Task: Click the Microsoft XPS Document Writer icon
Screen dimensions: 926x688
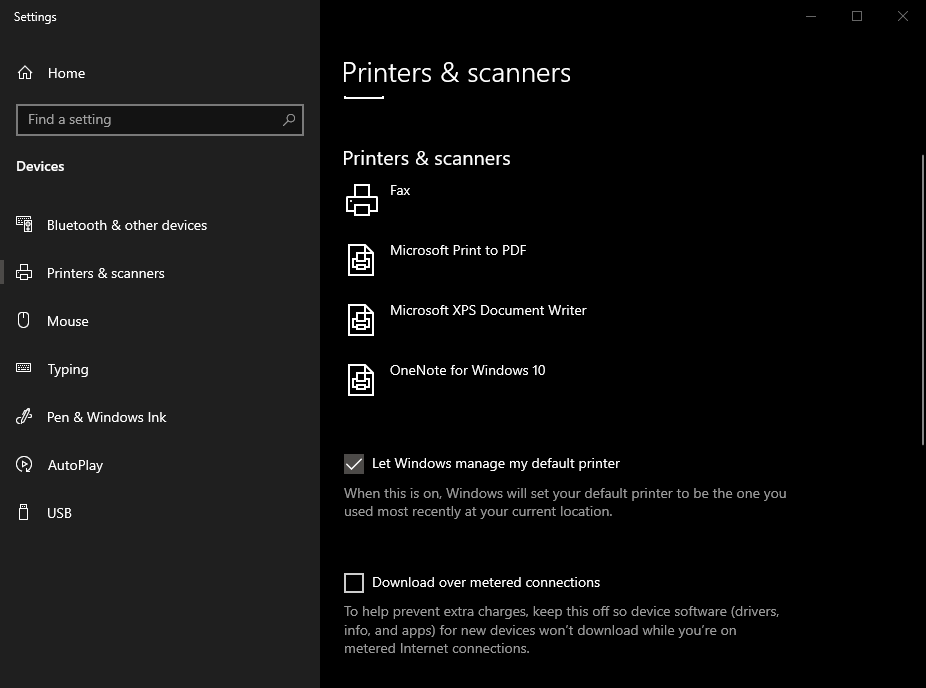Action: click(x=361, y=320)
